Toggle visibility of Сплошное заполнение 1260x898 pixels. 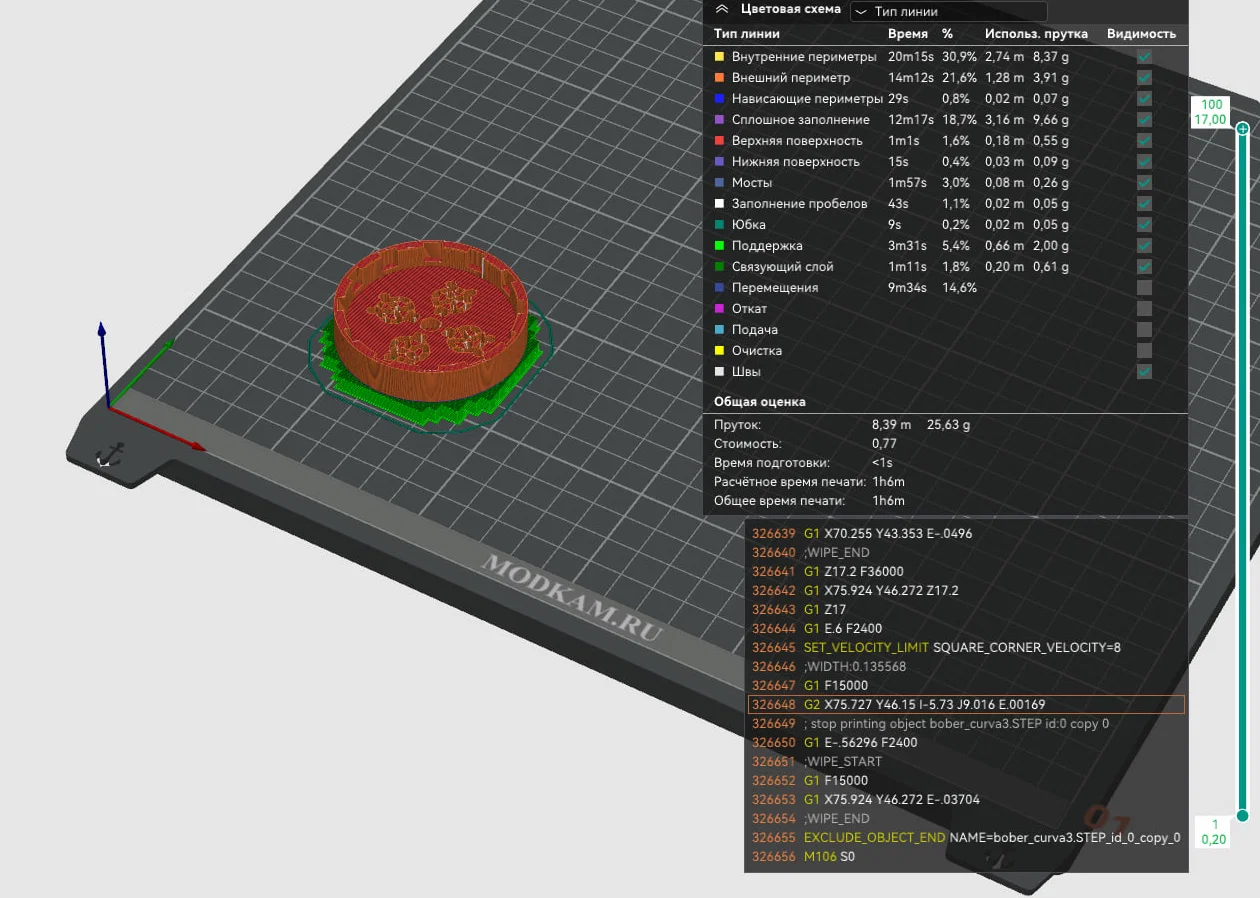click(1144, 120)
